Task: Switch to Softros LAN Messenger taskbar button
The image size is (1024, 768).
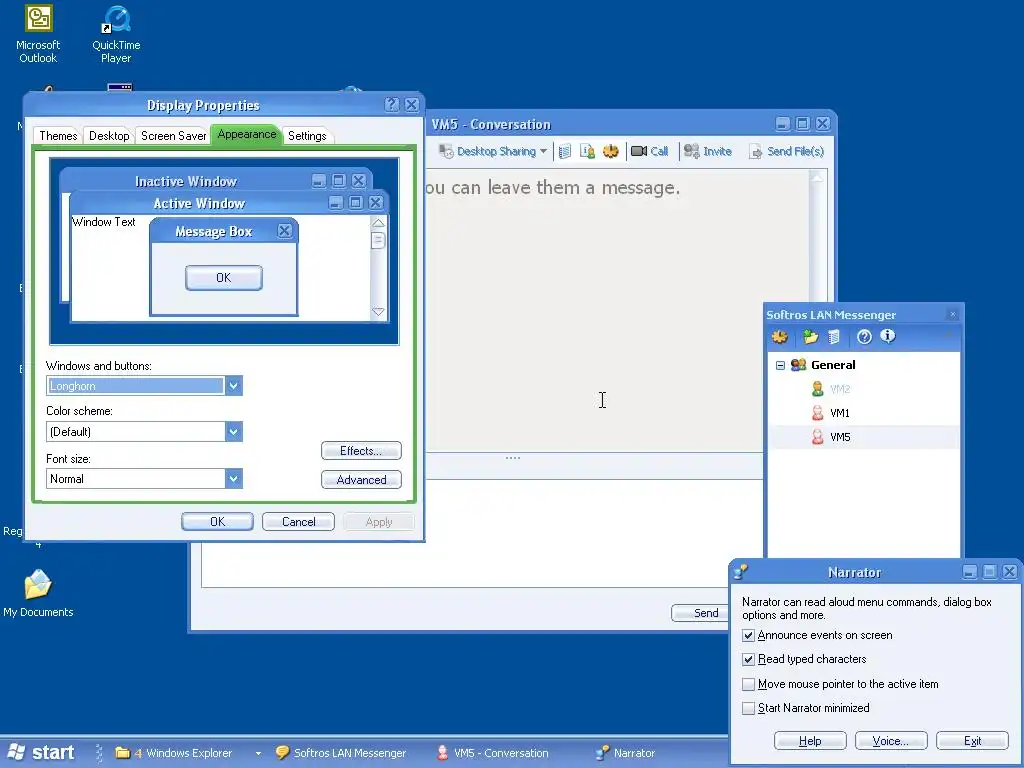Action: 342,753
